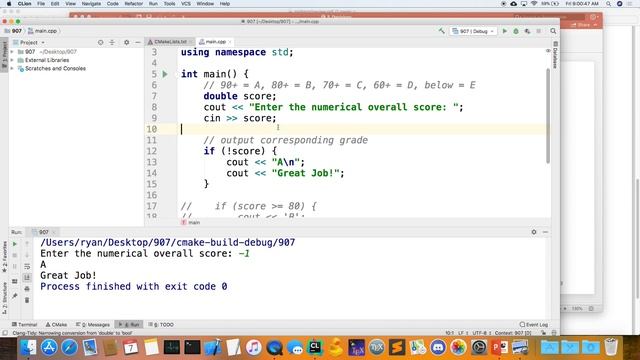The height and width of the screenshot is (360, 640).
Task: Open the VCS menu
Action: point(186,4)
